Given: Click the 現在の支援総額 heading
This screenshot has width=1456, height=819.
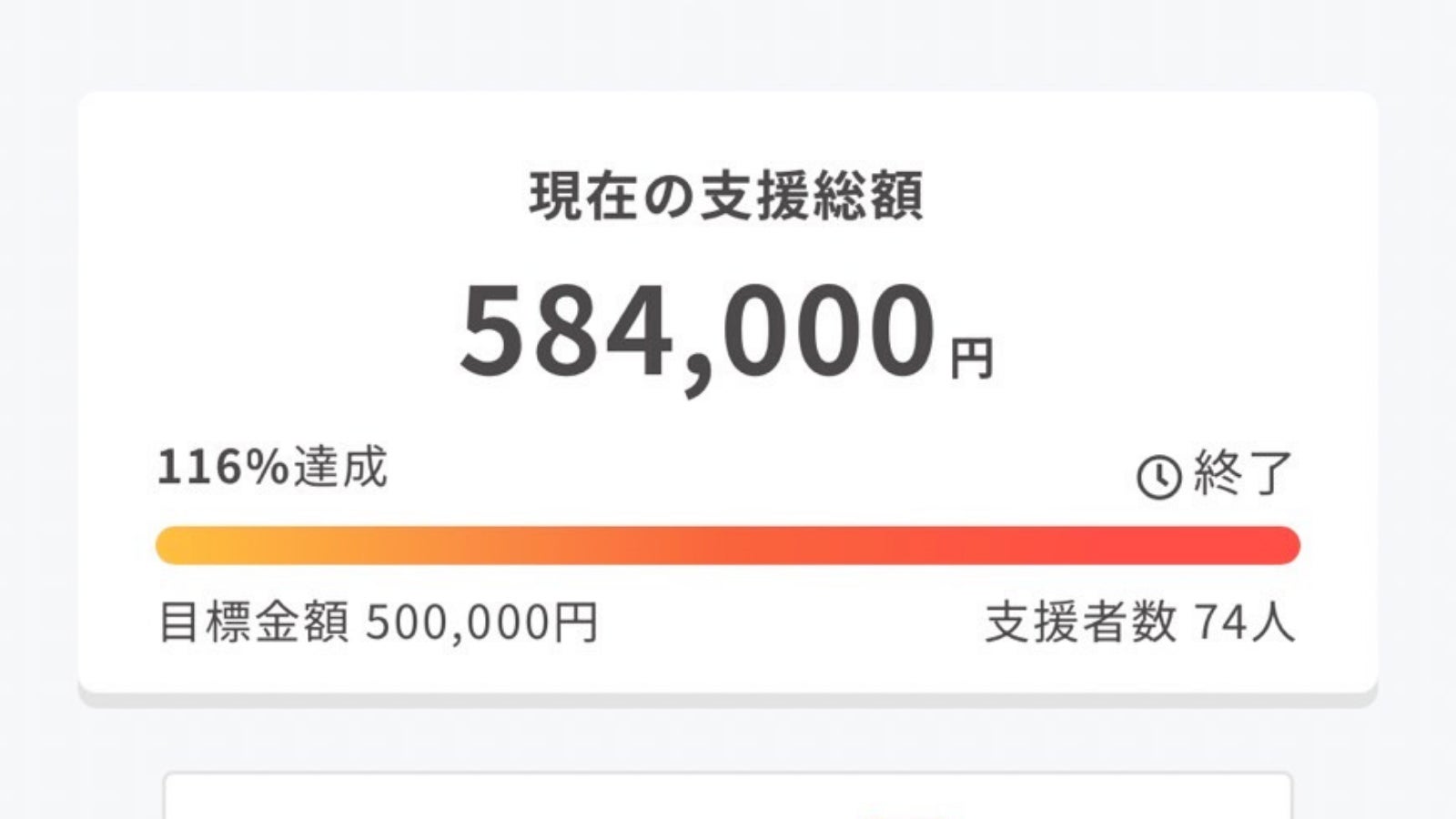Looking at the screenshot, I should (x=726, y=197).
